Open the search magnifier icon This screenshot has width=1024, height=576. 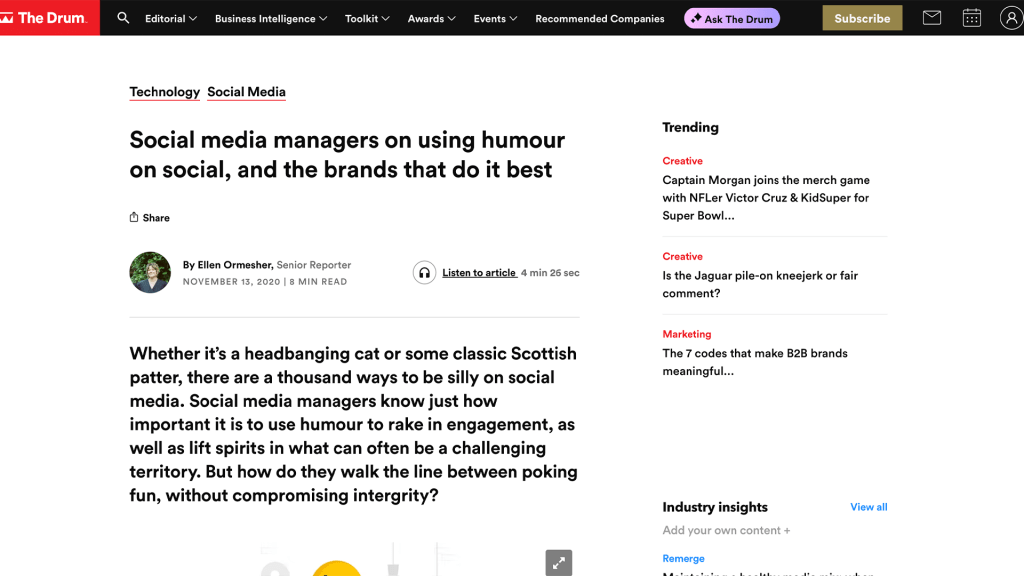click(123, 18)
